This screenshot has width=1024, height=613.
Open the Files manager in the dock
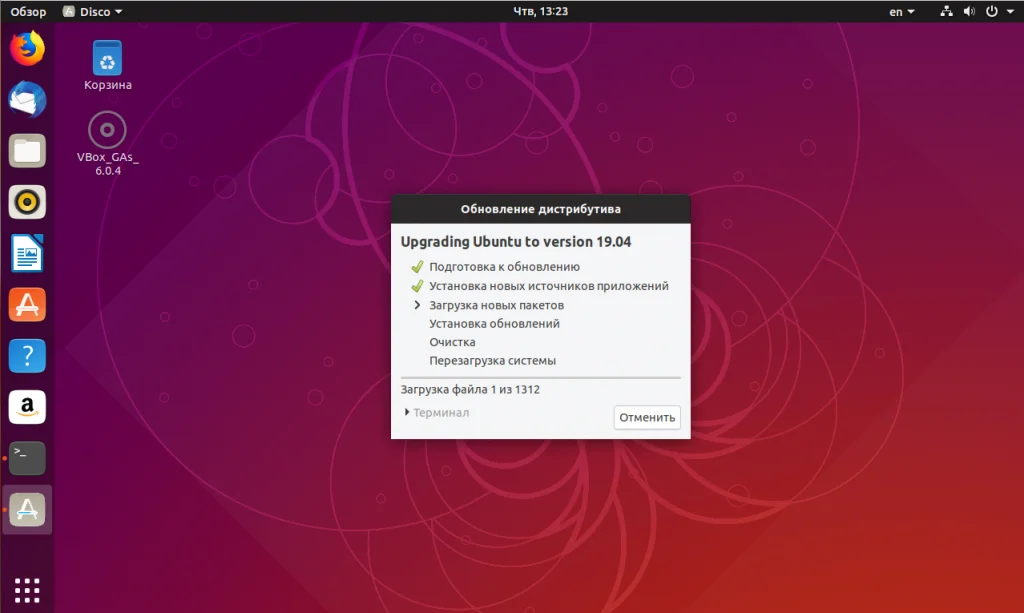(x=27, y=151)
